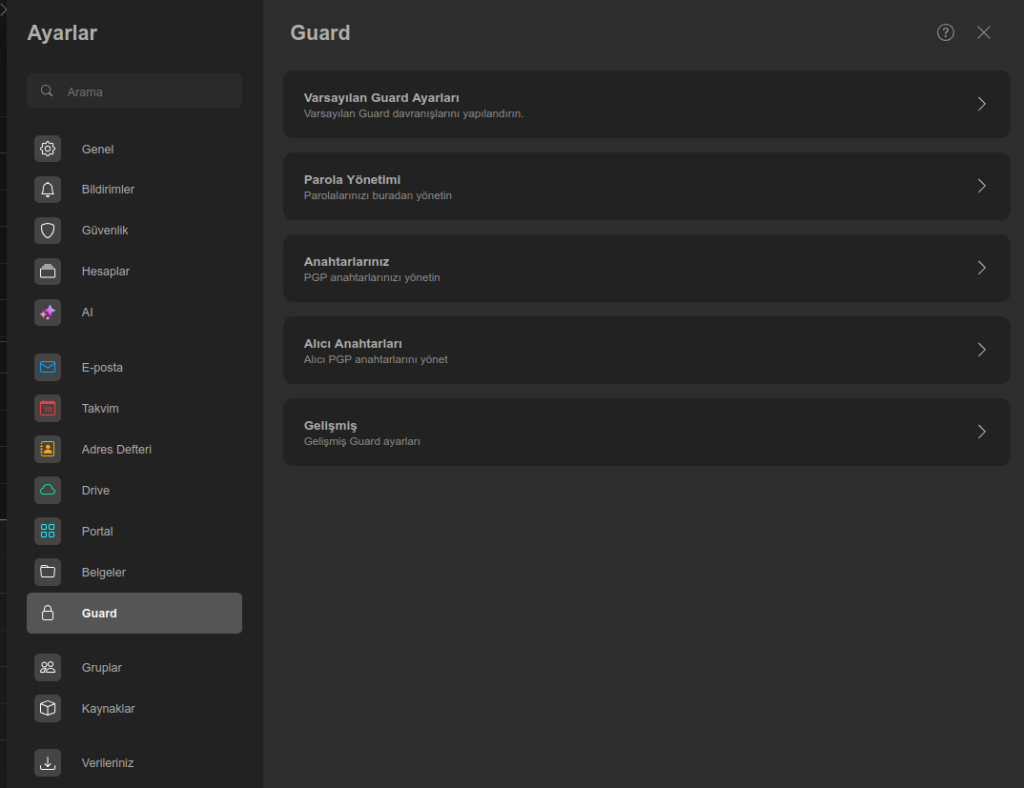Open Bildirimler bell icon in sidebar
The height and width of the screenshot is (788, 1024).
(x=47, y=190)
